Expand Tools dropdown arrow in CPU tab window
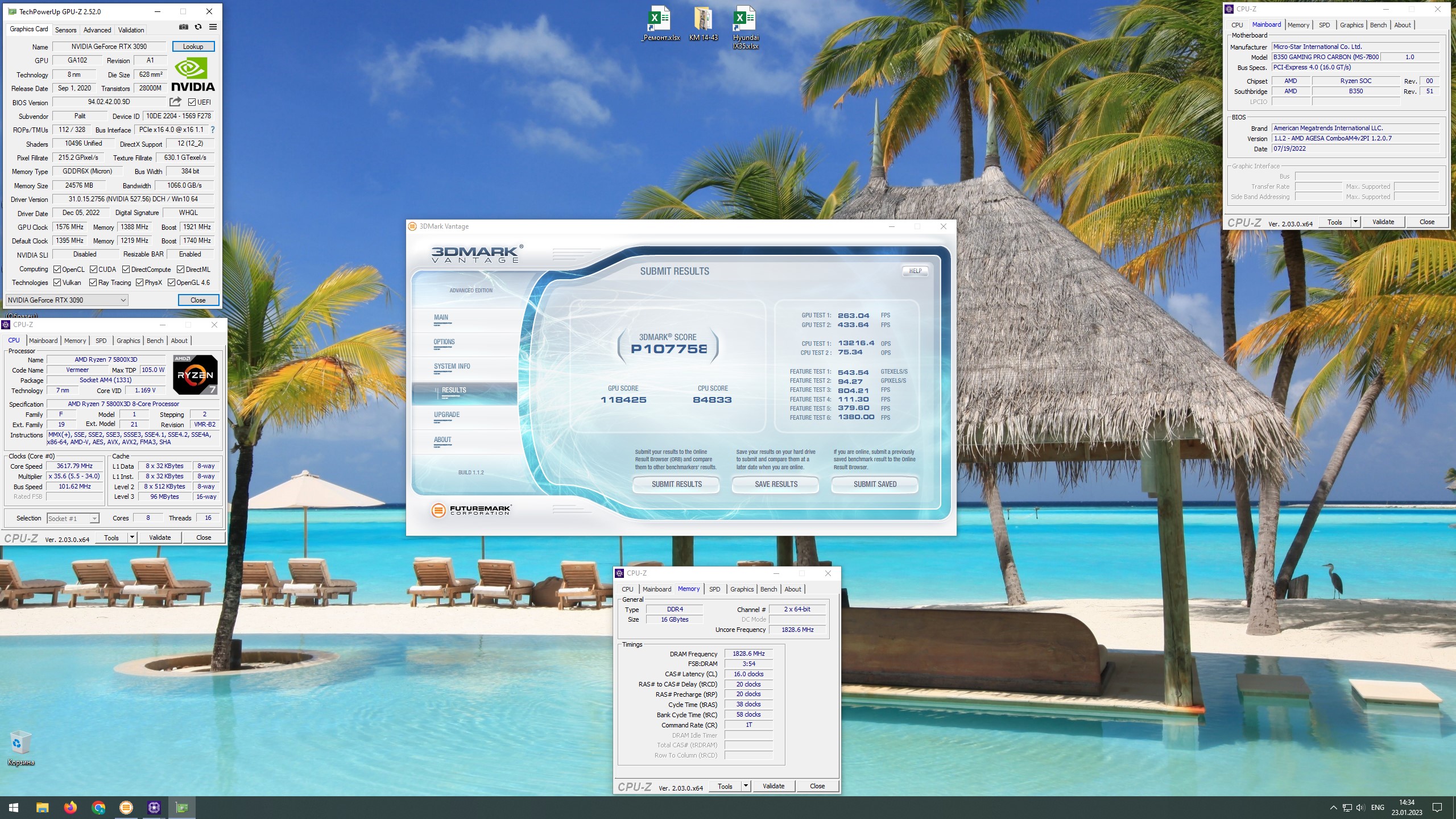The height and width of the screenshot is (819, 1456). 132,537
